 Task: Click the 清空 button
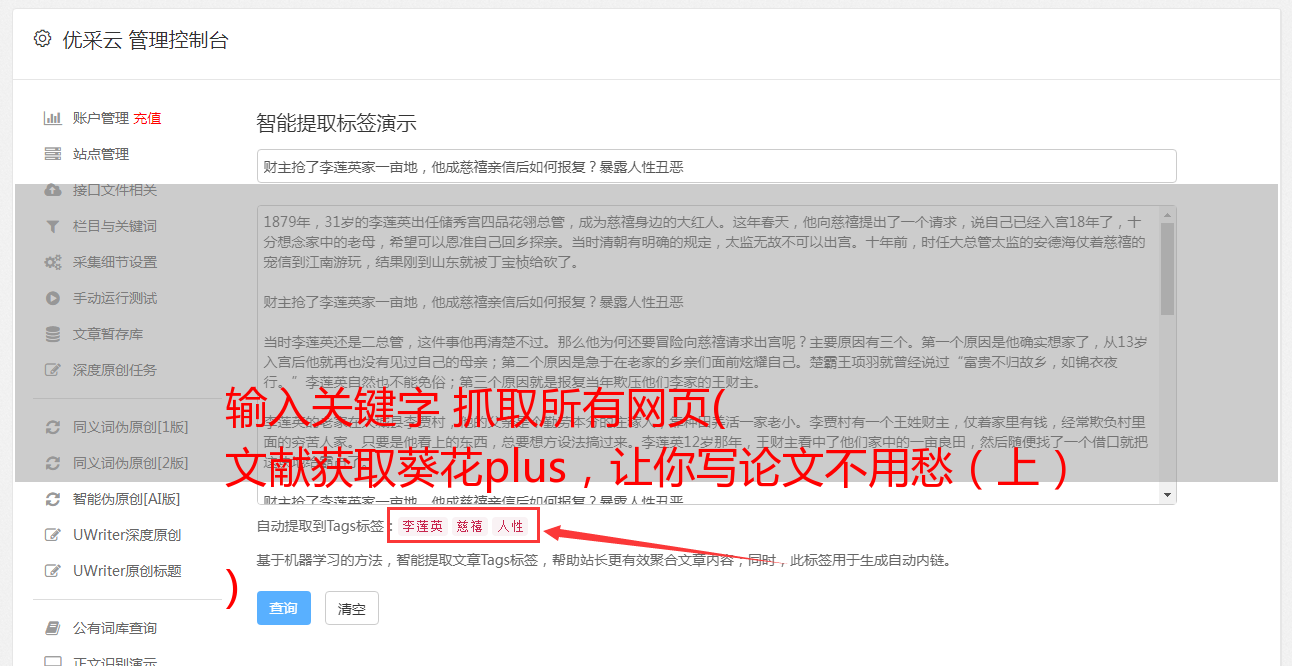[x=352, y=608]
